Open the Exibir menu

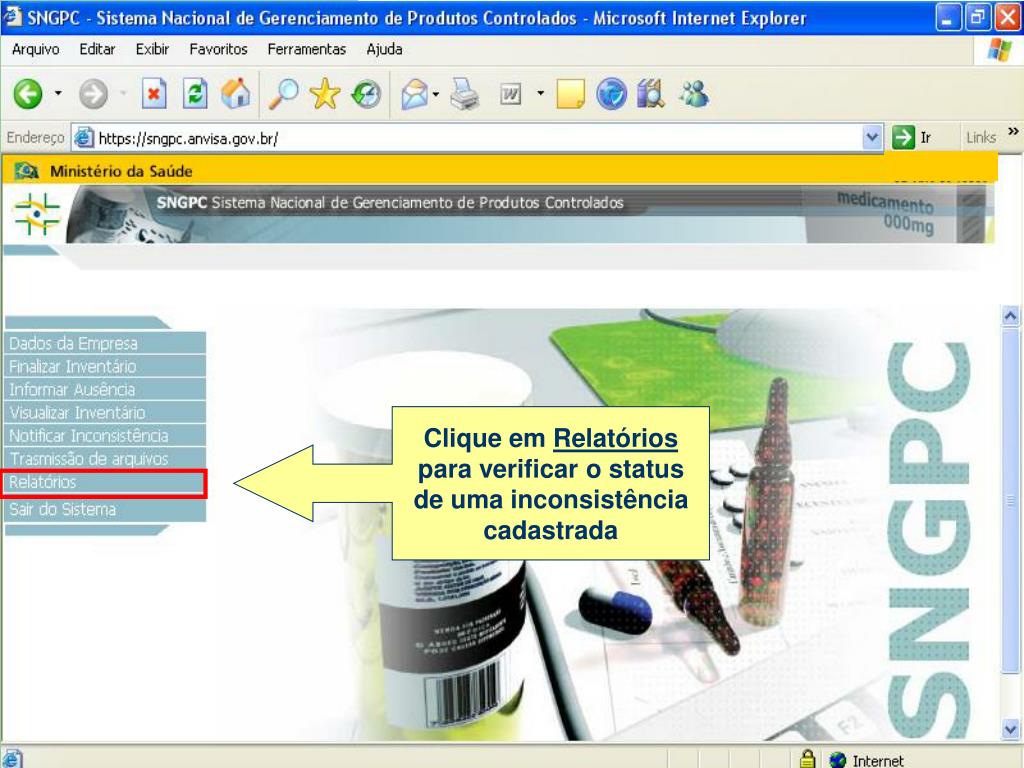(x=152, y=50)
